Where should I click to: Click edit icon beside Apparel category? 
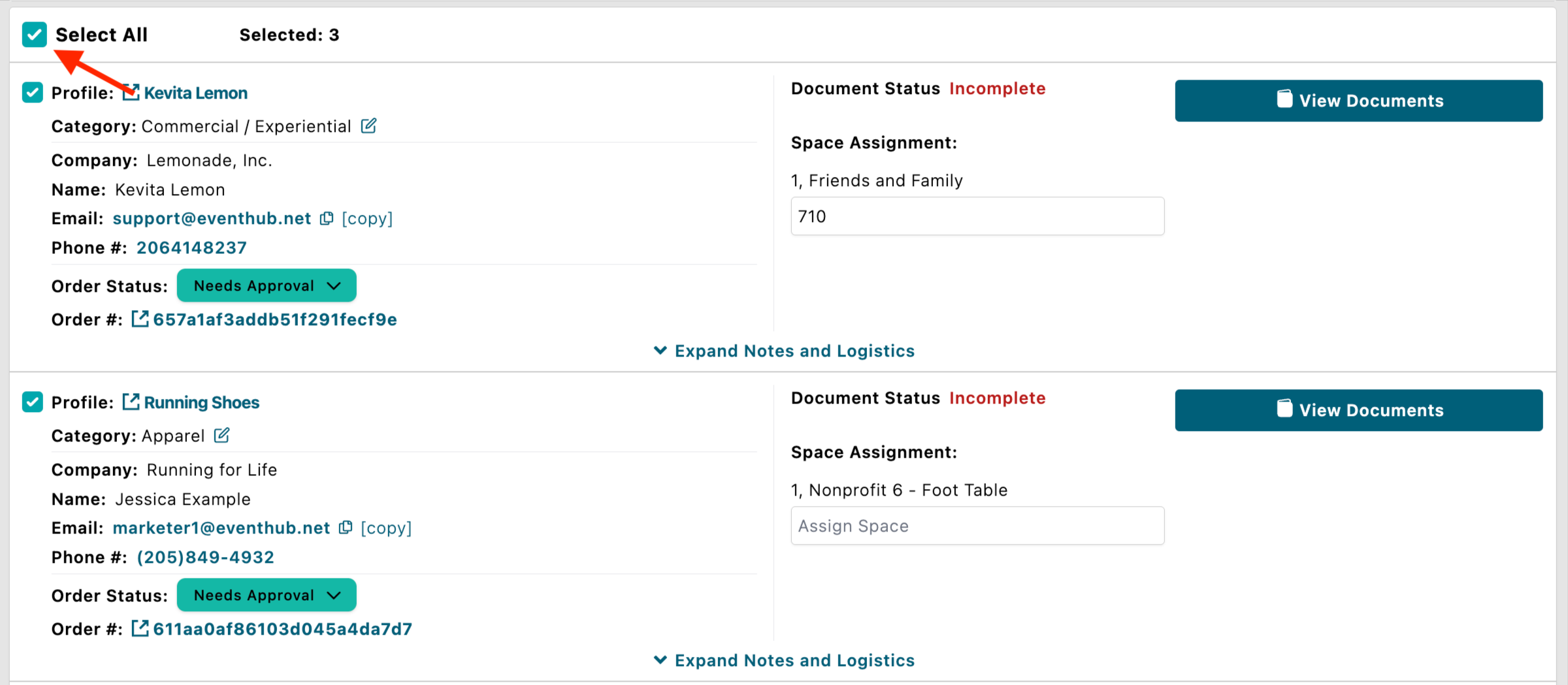[x=222, y=435]
